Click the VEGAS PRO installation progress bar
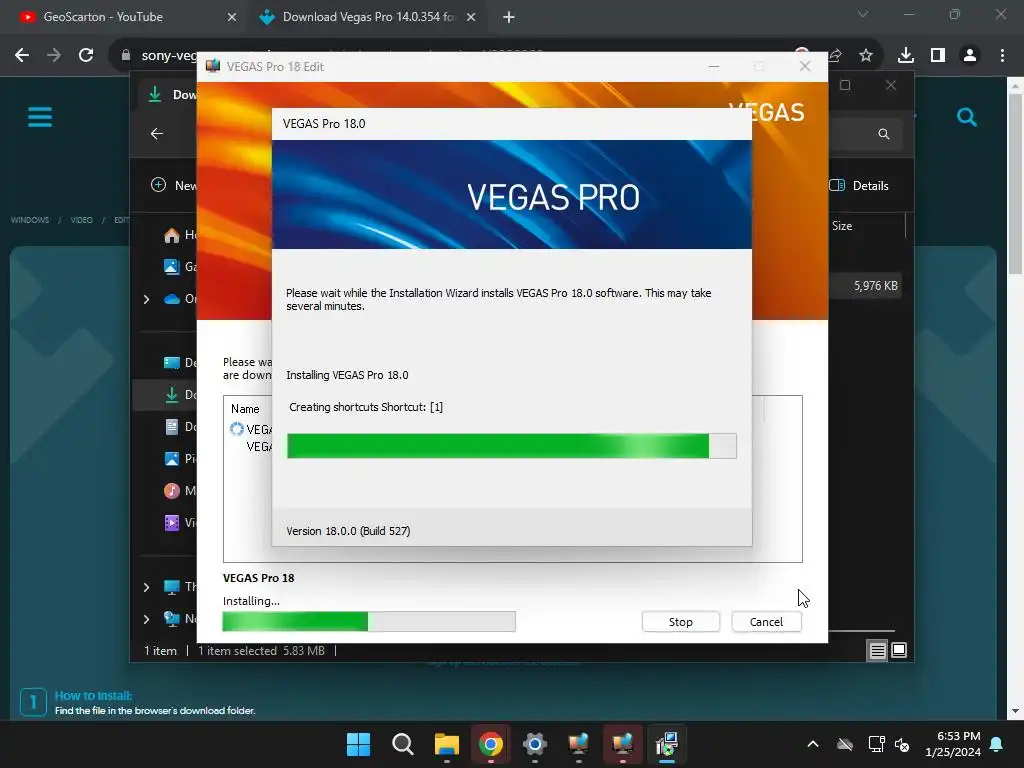Image resolution: width=1024 pixels, height=768 pixels. coord(512,446)
